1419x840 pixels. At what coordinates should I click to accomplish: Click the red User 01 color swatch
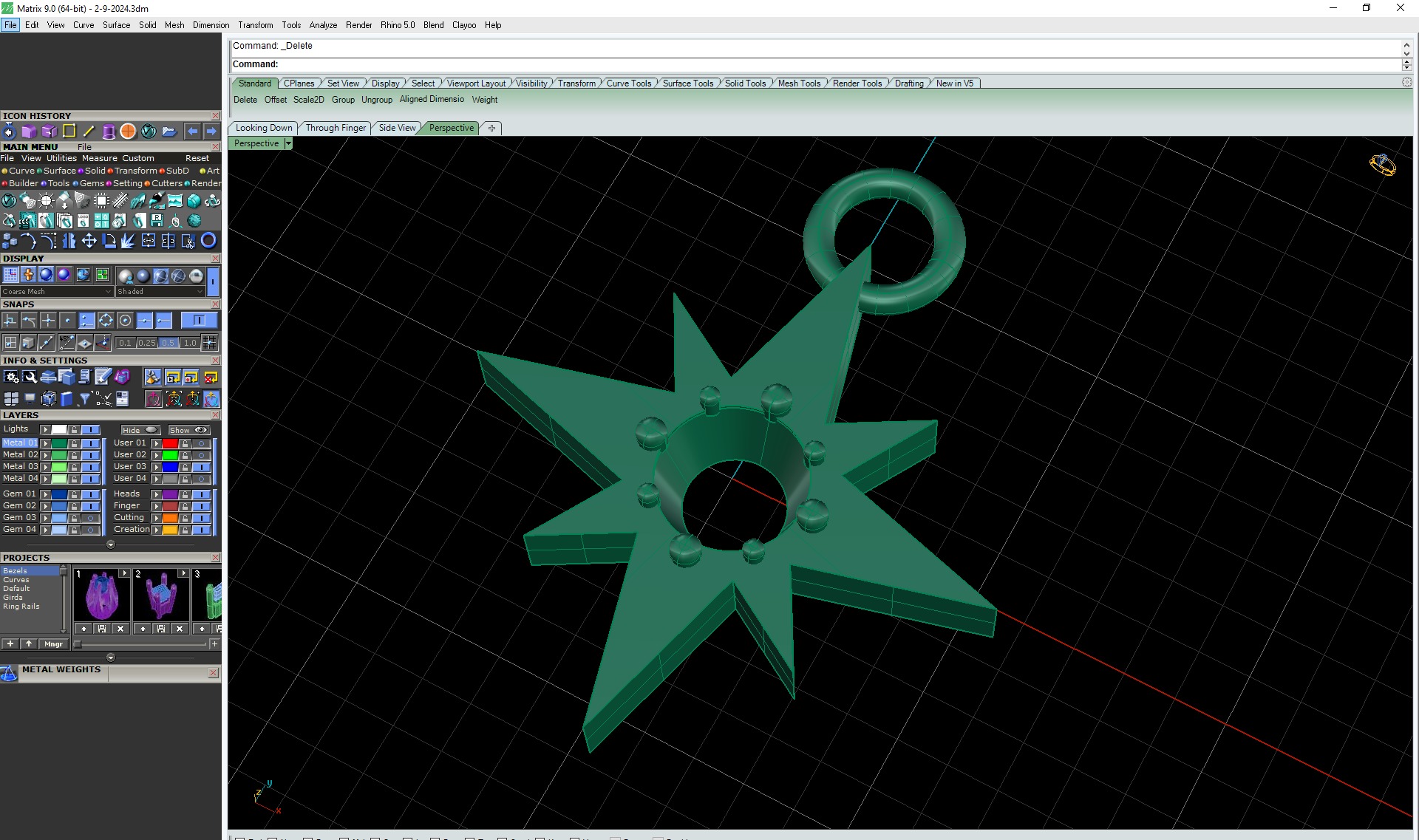170,443
